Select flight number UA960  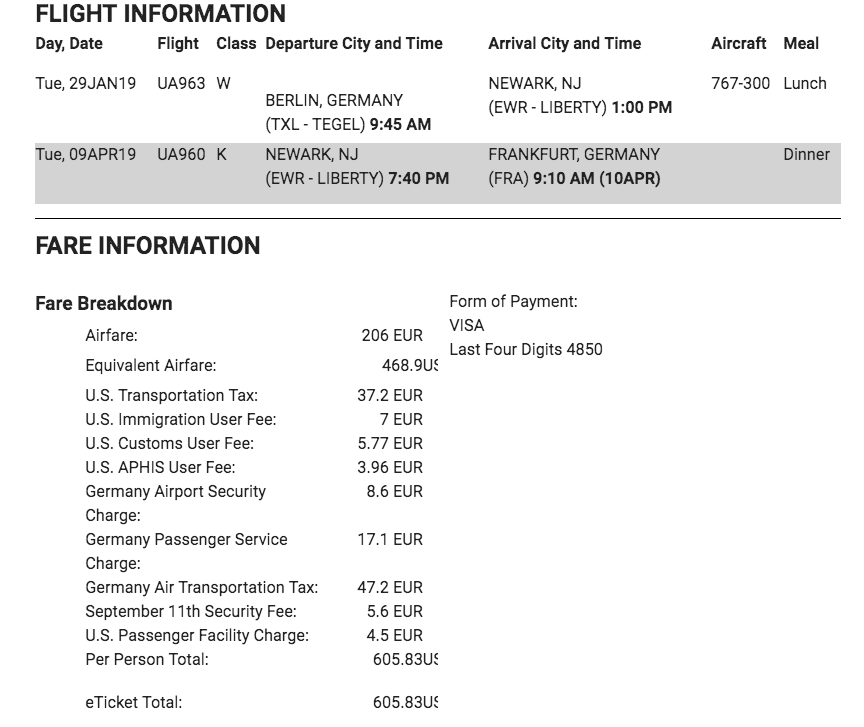click(x=181, y=155)
